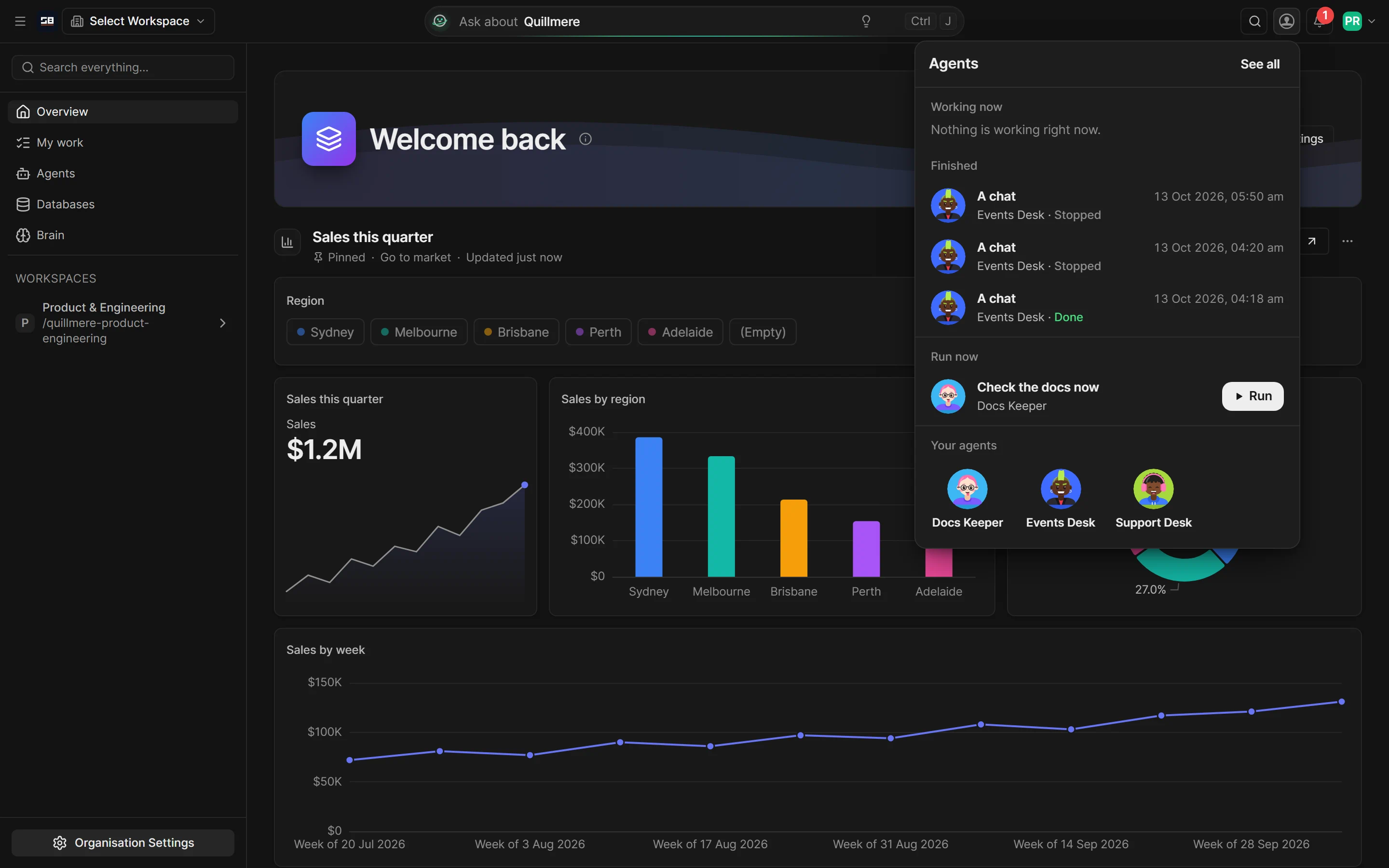Open My work in sidebar
The width and height of the screenshot is (1389, 868).
pos(123,142)
